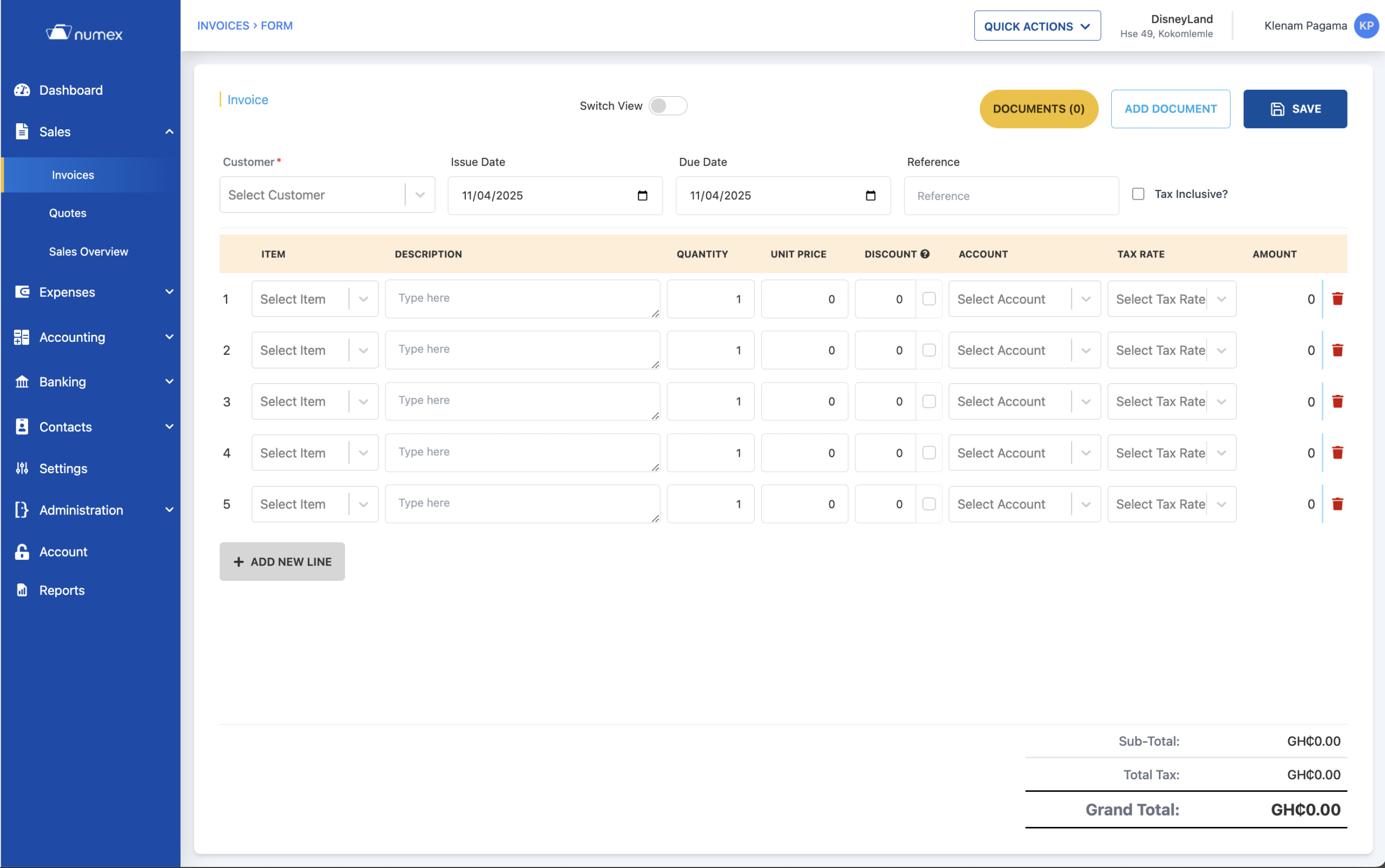Click the quantity field on line 2
Image resolution: width=1385 pixels, height=868 pixels.
710,350
